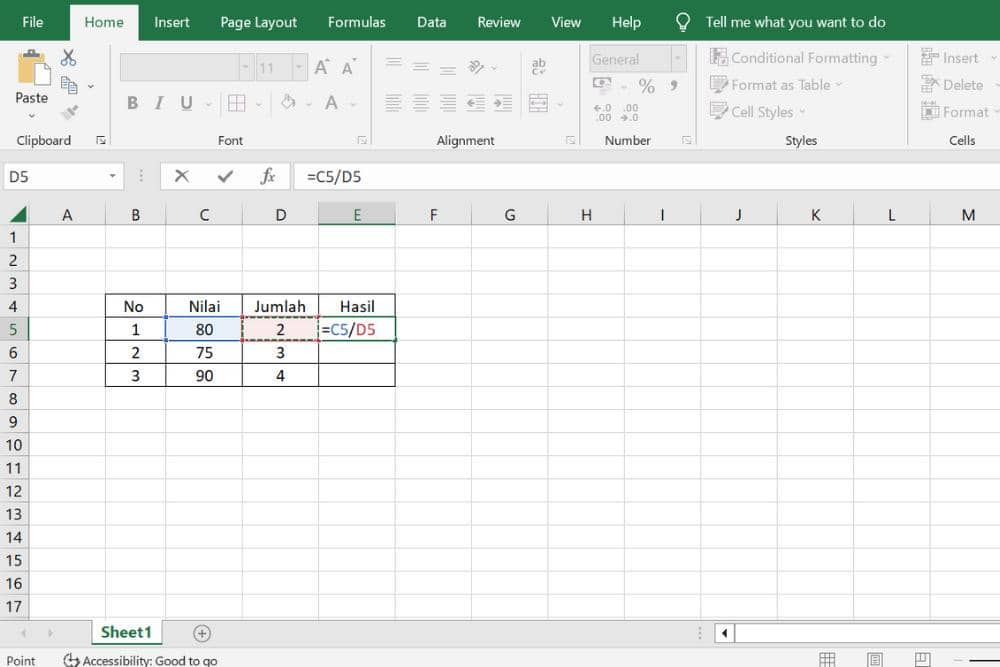
Task: Click the Cut scissors icon
Action: (68, 58)
